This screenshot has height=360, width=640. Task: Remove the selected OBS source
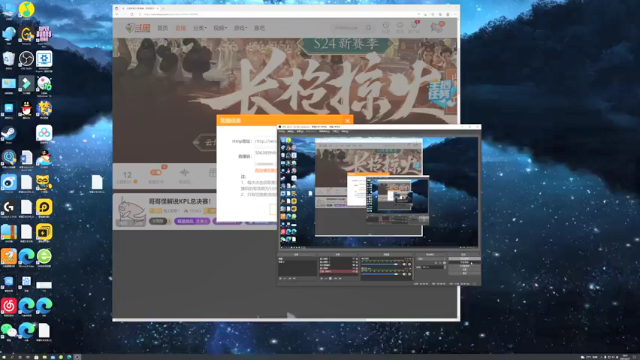(x=326, y=278)
